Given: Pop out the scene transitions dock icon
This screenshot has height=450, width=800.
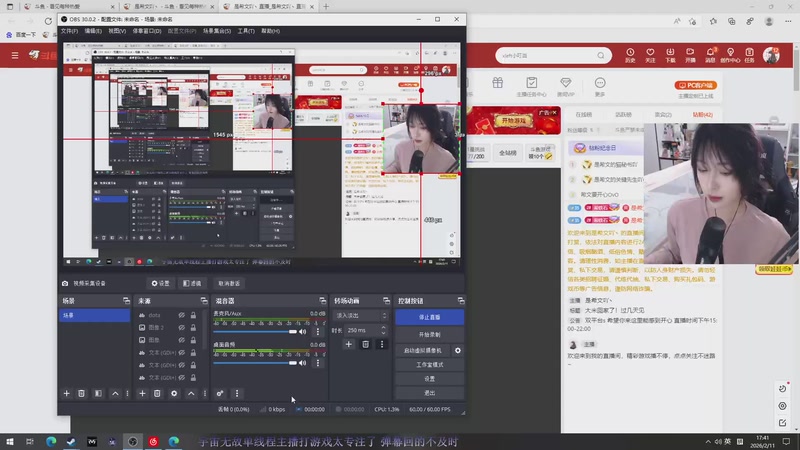Looking at the screenshot, I should pos(386,301).
